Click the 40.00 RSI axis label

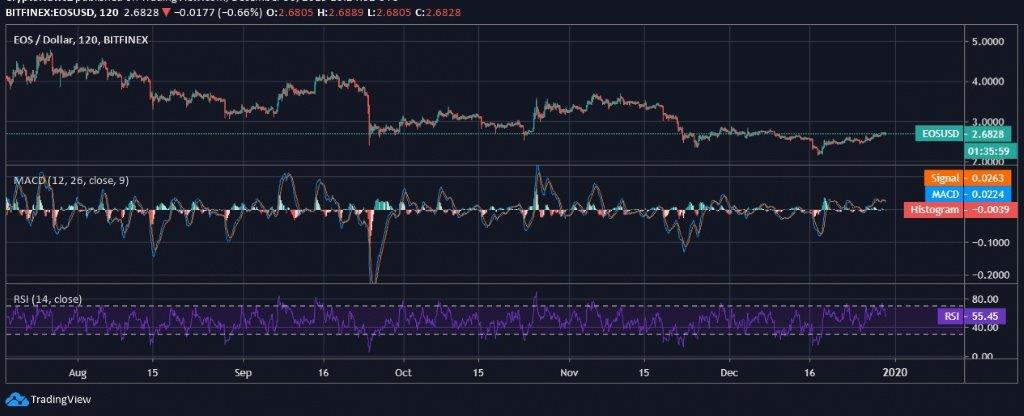pos(984,328)
